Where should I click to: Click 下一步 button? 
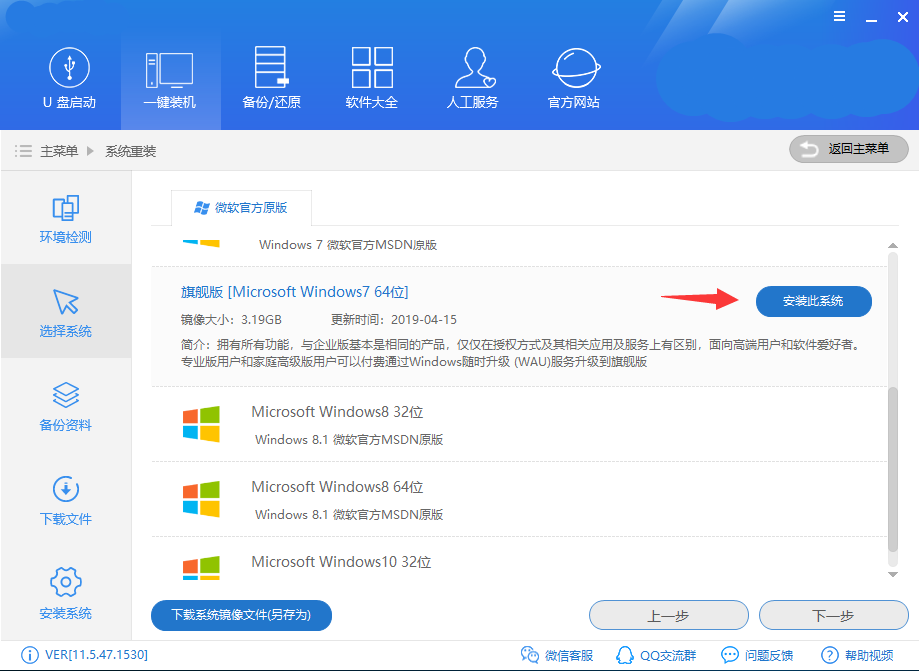pyautogui.click(x=833, y=615)
